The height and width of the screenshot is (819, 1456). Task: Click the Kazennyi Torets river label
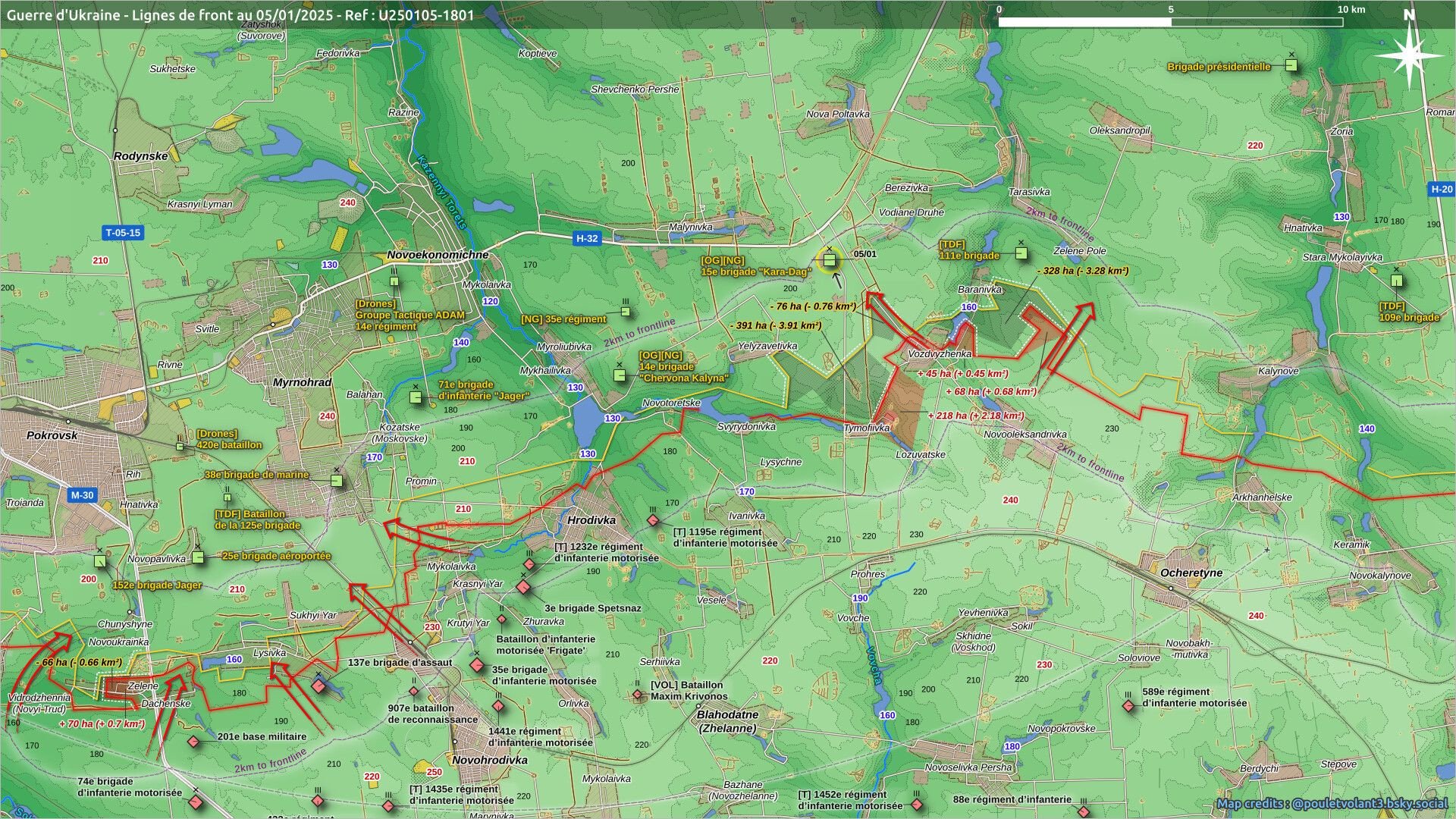pyautogui.click(x=442, y=193)
